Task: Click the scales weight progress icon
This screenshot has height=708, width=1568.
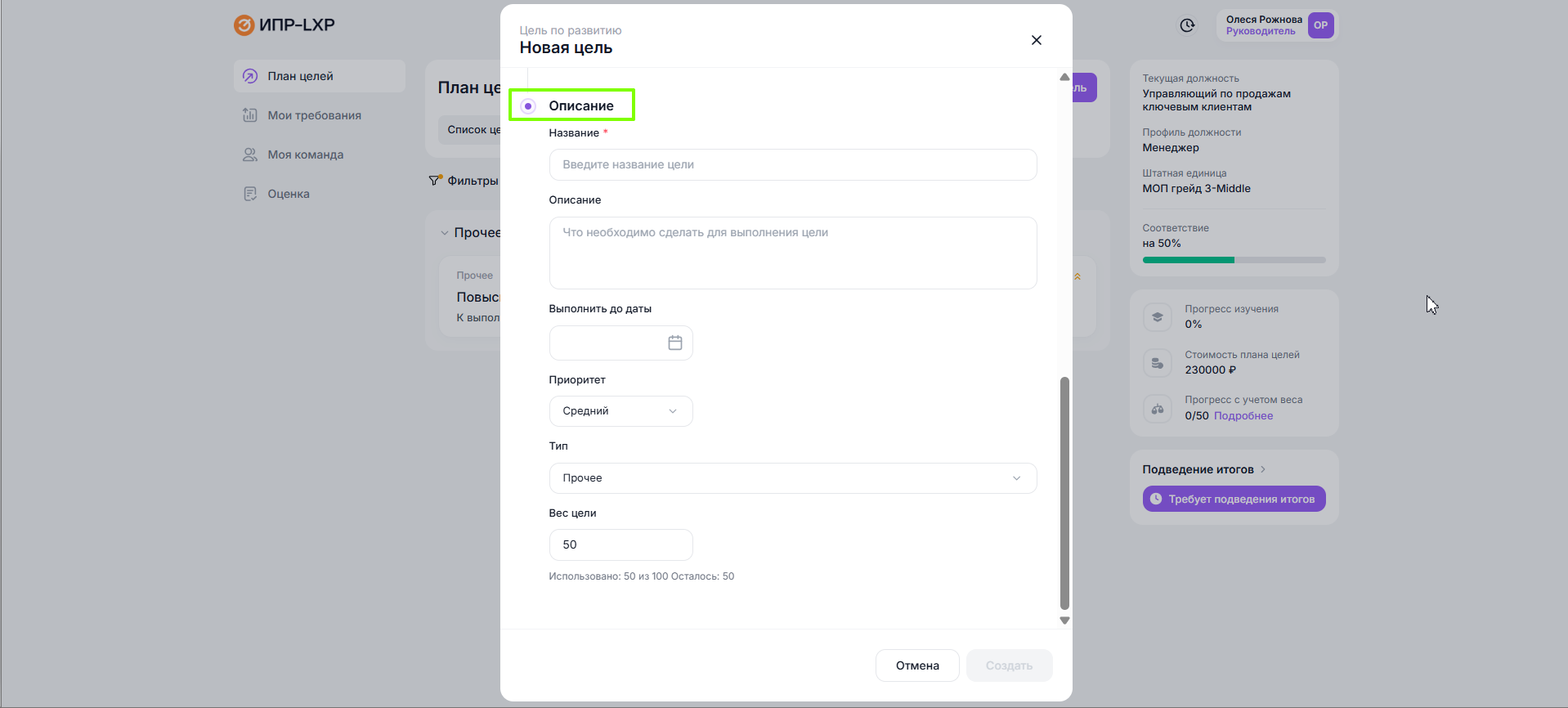Action: click(x=1157, y=409)
